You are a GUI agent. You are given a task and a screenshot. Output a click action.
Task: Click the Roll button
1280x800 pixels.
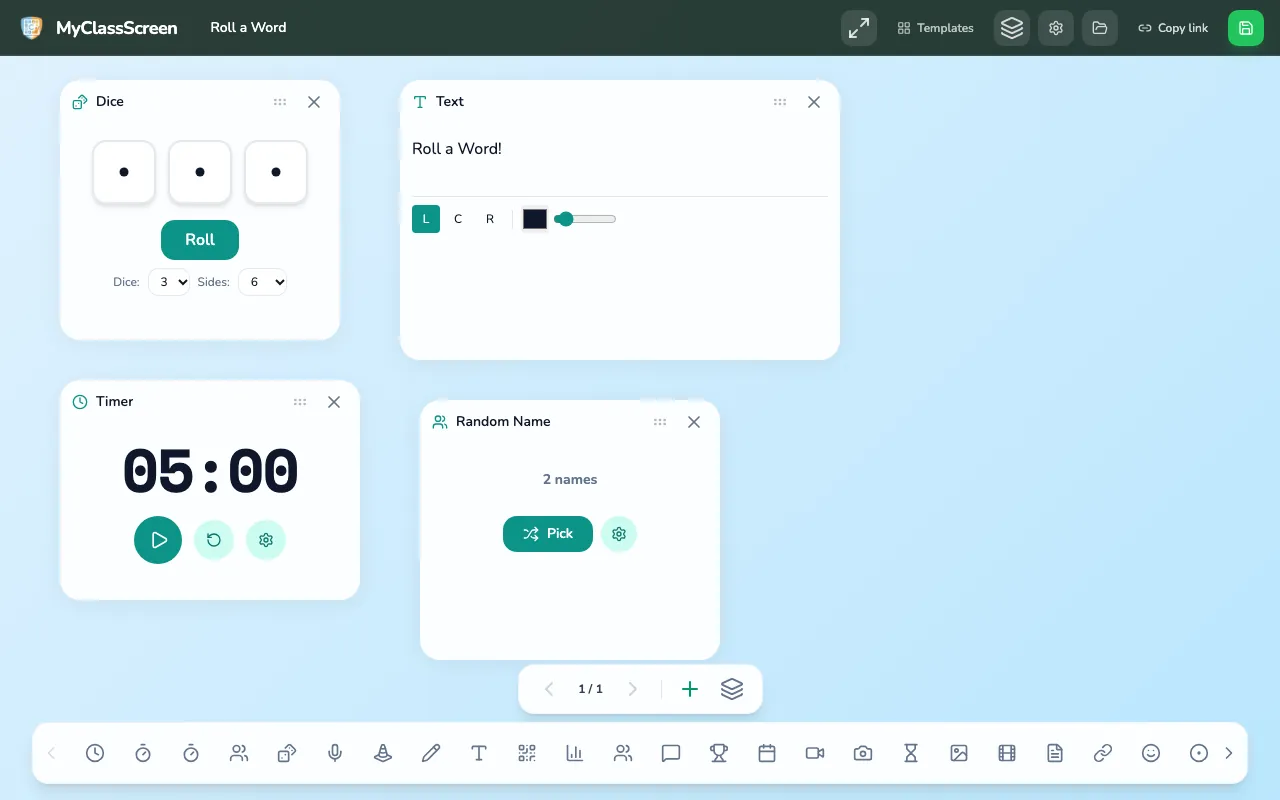point(200,240)
